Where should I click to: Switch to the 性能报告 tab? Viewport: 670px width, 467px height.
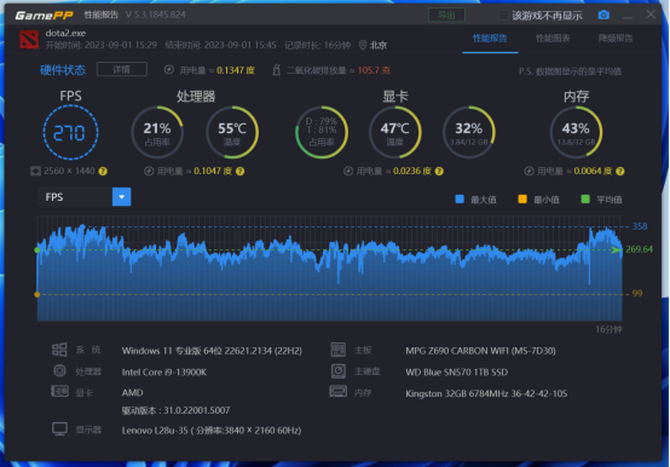[x=490, y=38]
